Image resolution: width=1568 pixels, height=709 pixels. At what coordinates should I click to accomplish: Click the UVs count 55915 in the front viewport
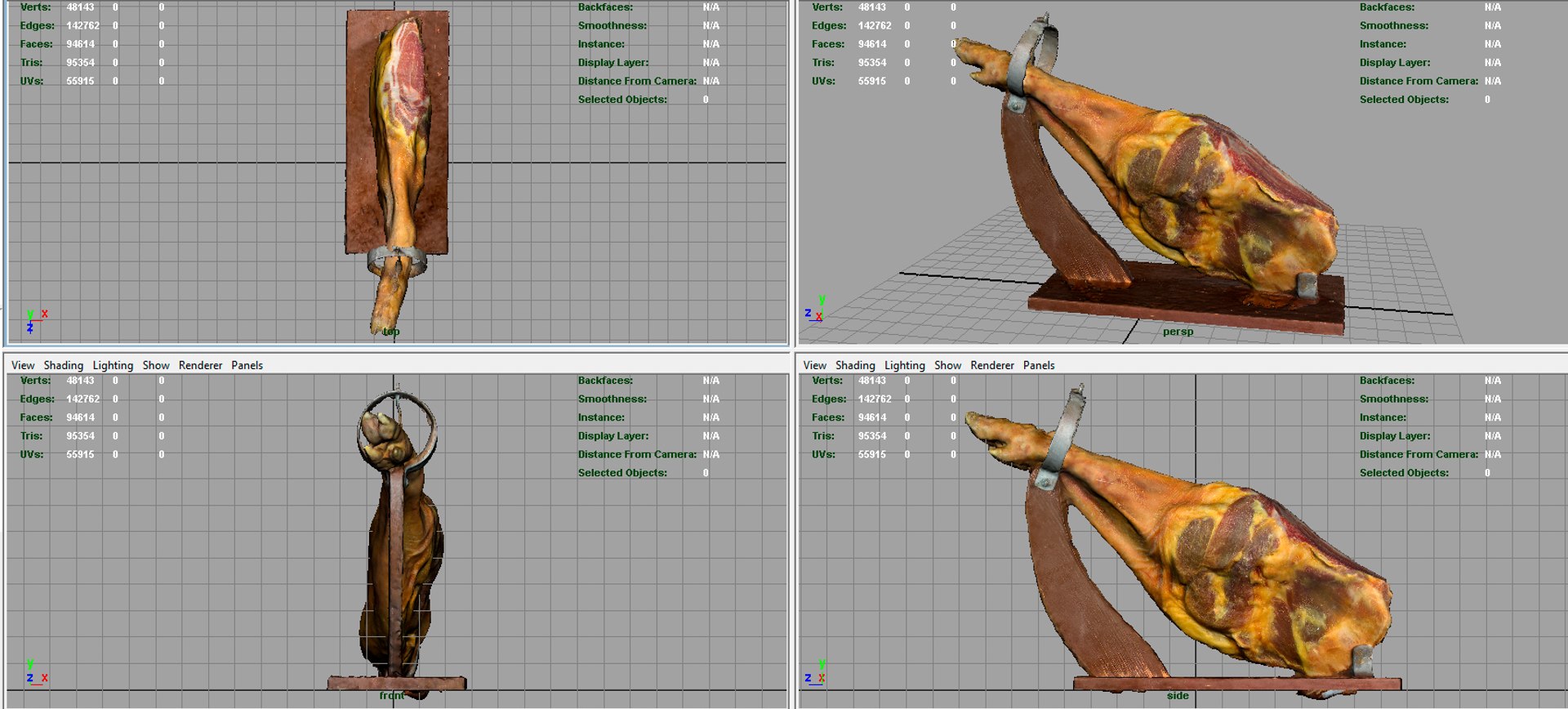coord(81,455)
